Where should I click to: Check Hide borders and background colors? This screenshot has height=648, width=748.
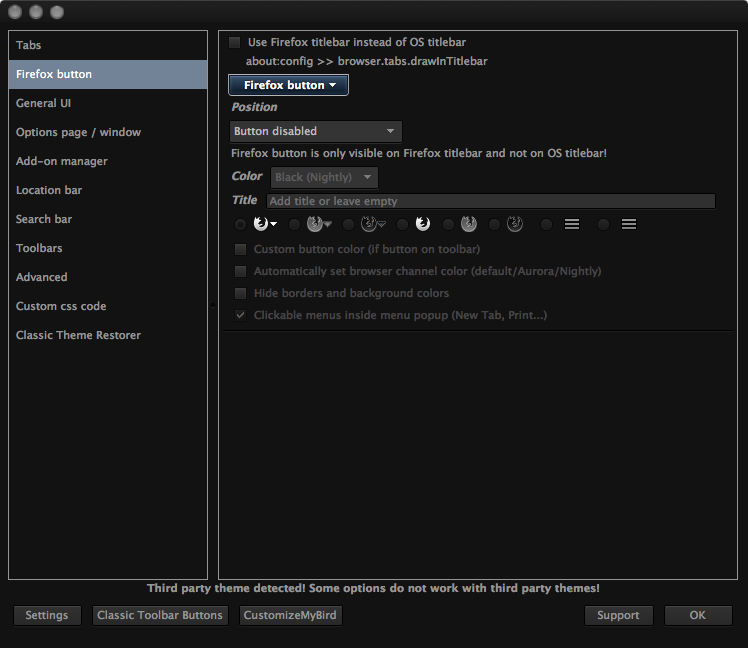[x=241, y=293]
